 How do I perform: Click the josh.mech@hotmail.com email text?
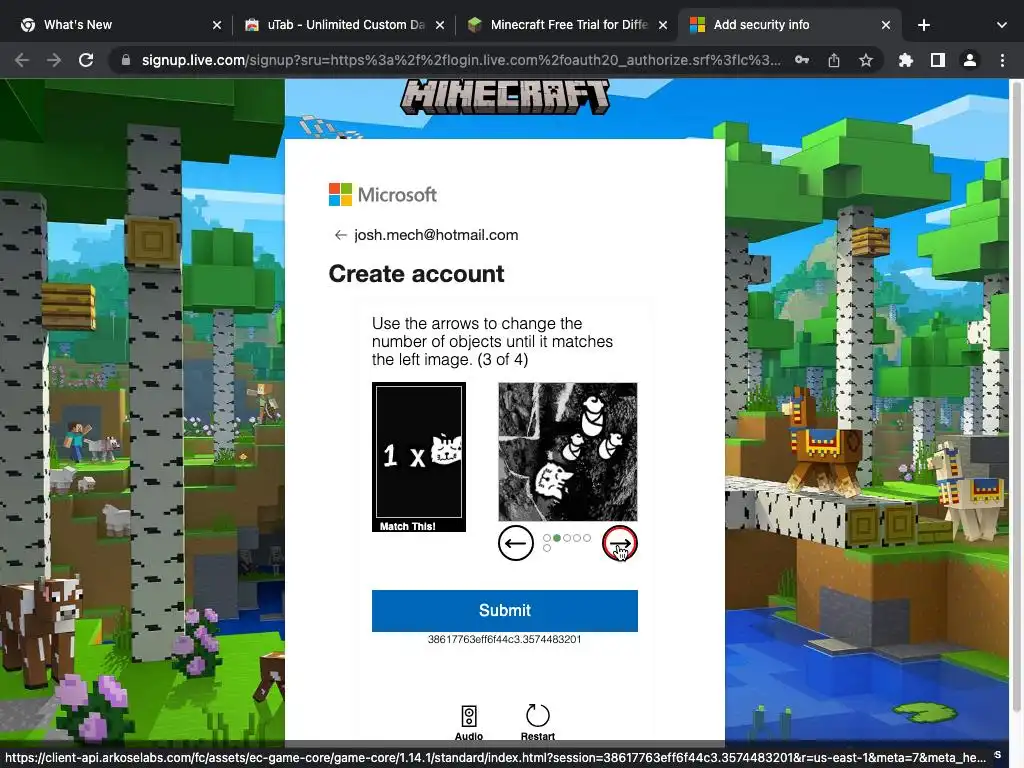(x=436, y=235)
